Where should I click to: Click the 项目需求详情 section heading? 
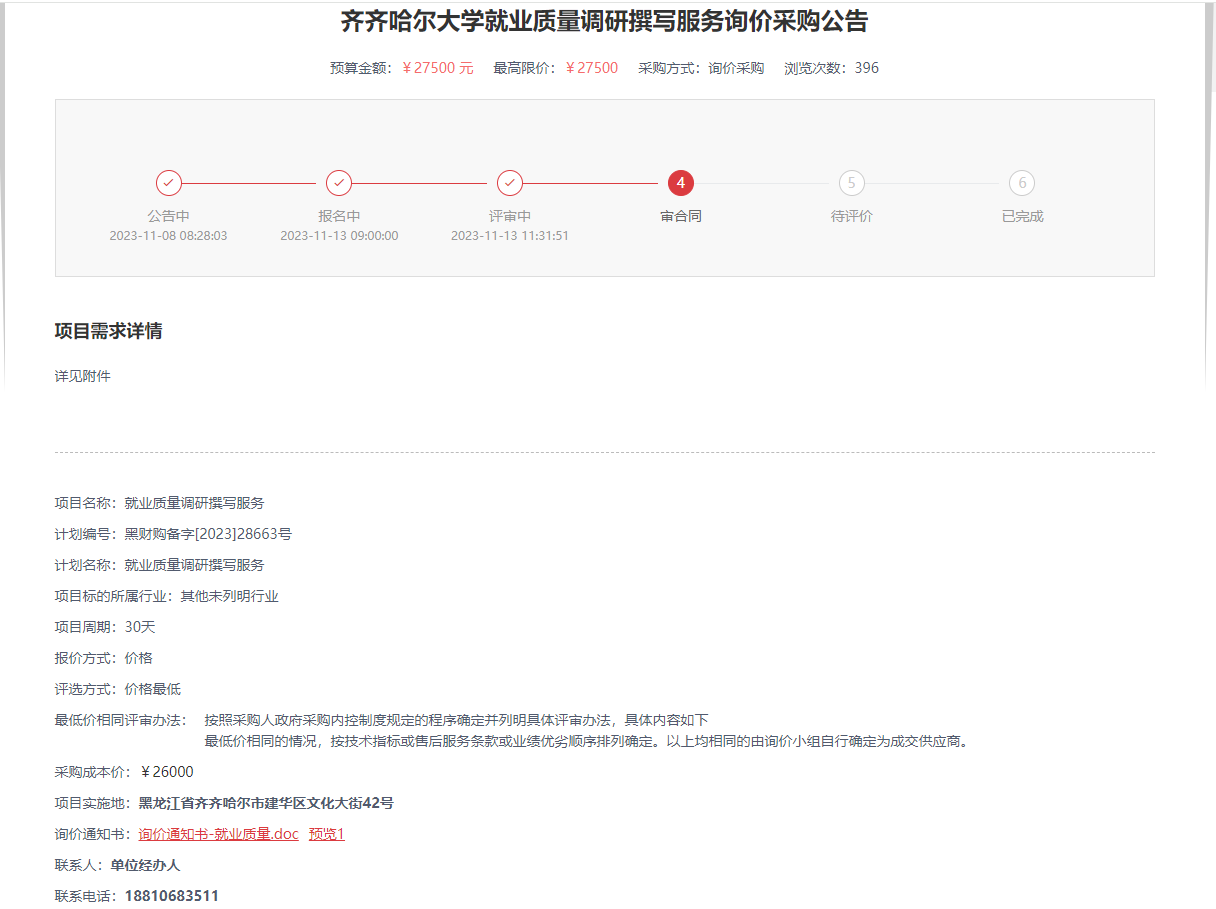[108, 331]
